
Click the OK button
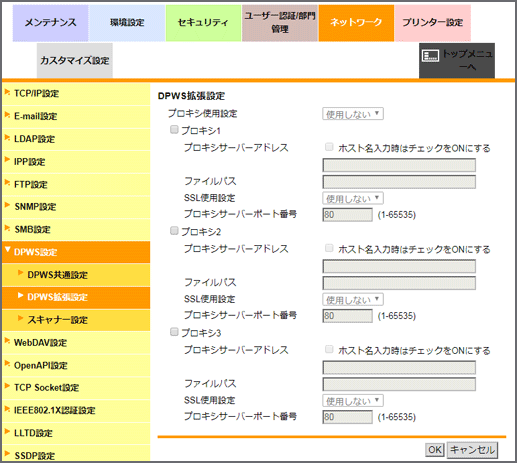[x=435, y=450]
